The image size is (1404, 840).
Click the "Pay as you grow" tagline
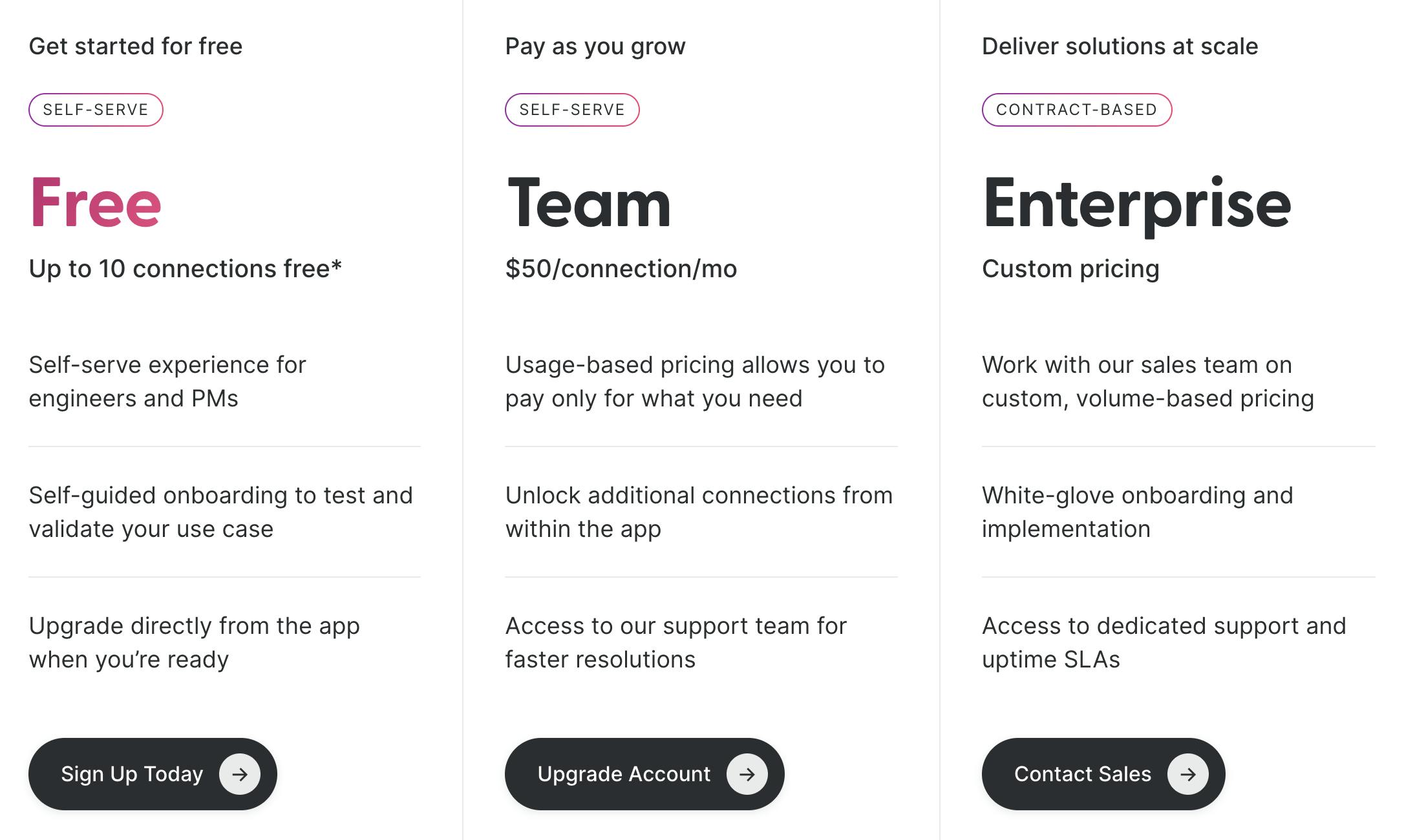pos(595,47)
